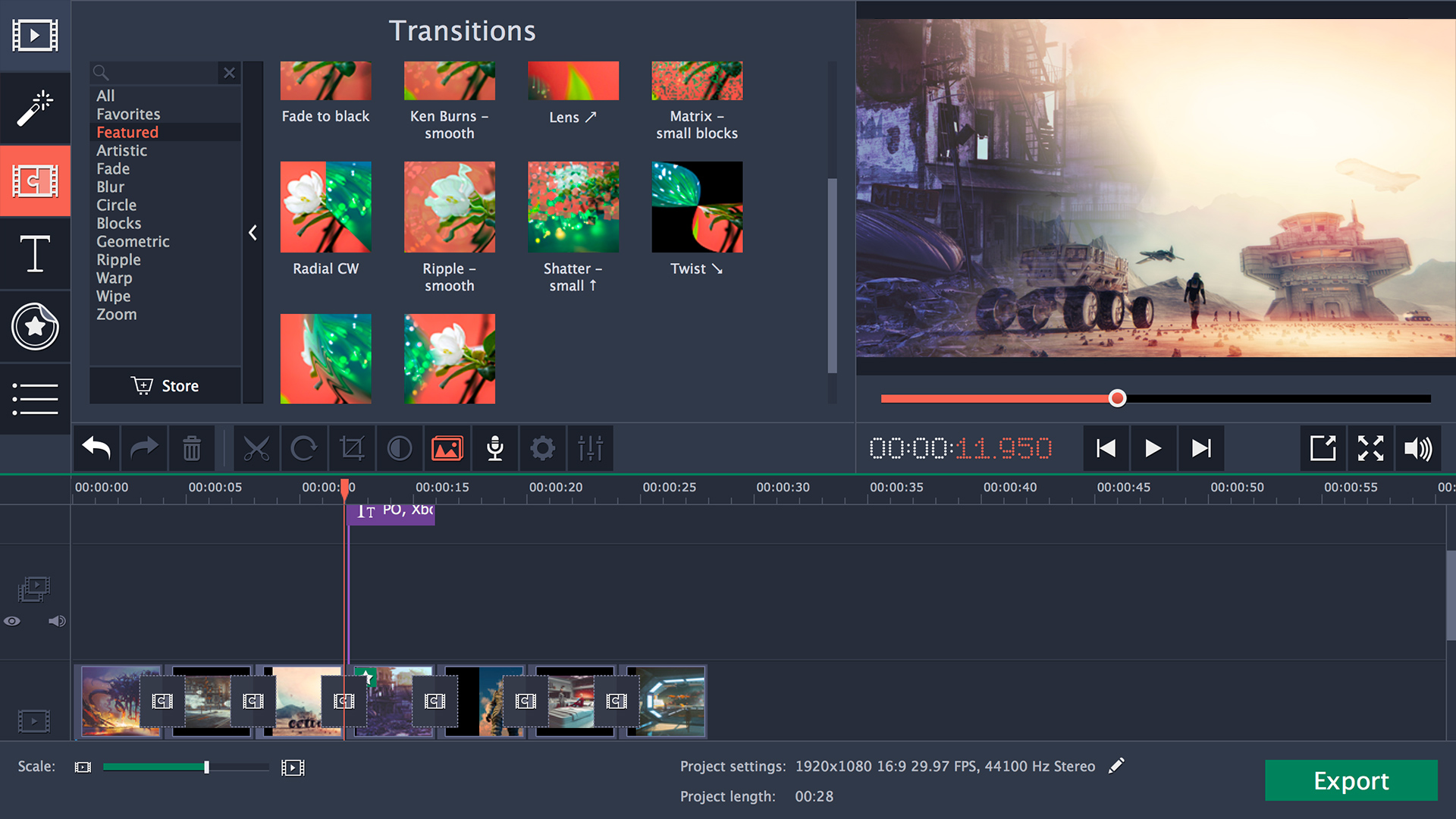Screen dimensions: 1456x819
Task: Collapse the transitions category list
Action: [x=253, y=233]
